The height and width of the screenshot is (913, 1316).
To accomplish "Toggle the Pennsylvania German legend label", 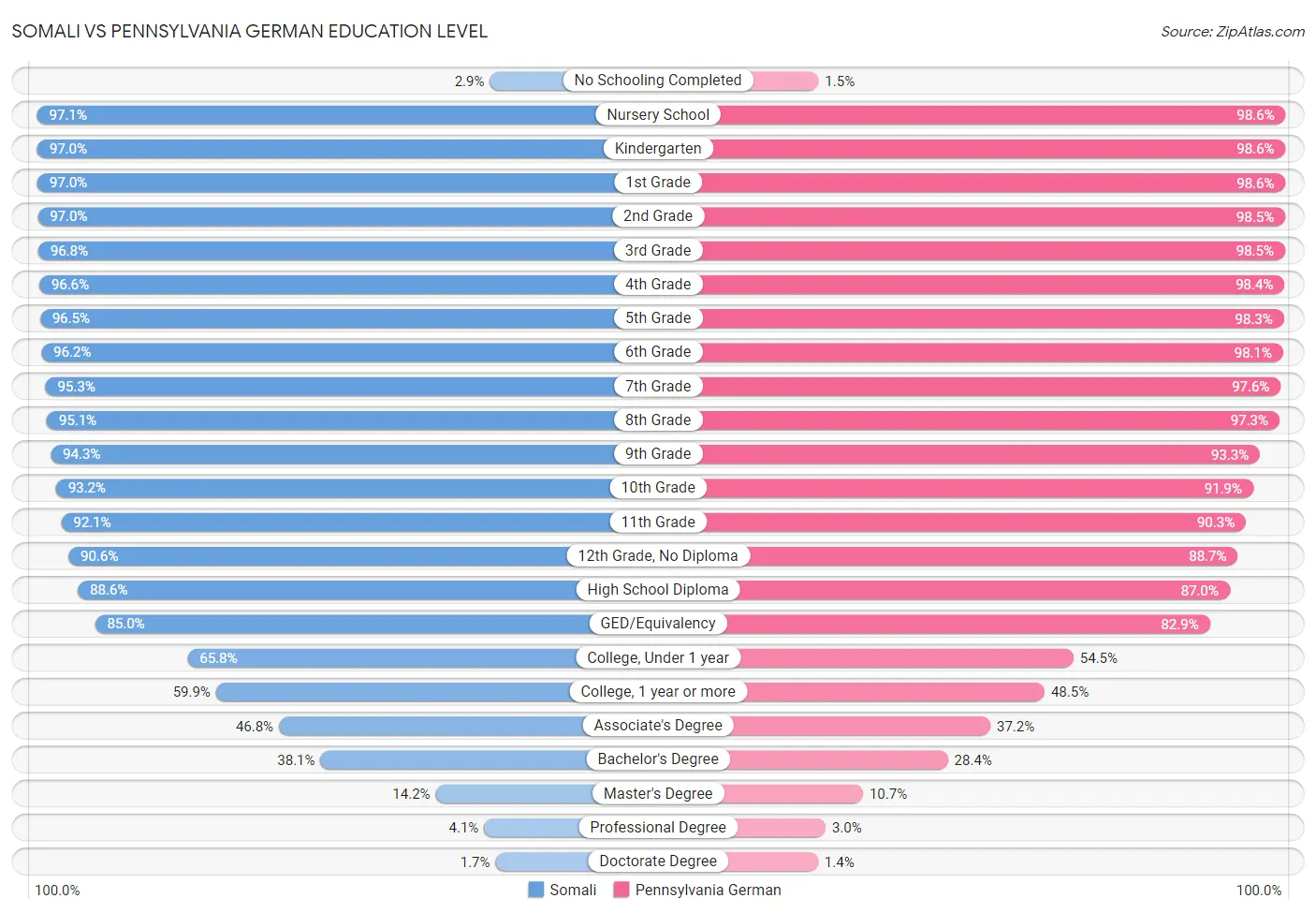I will [708, 890].
